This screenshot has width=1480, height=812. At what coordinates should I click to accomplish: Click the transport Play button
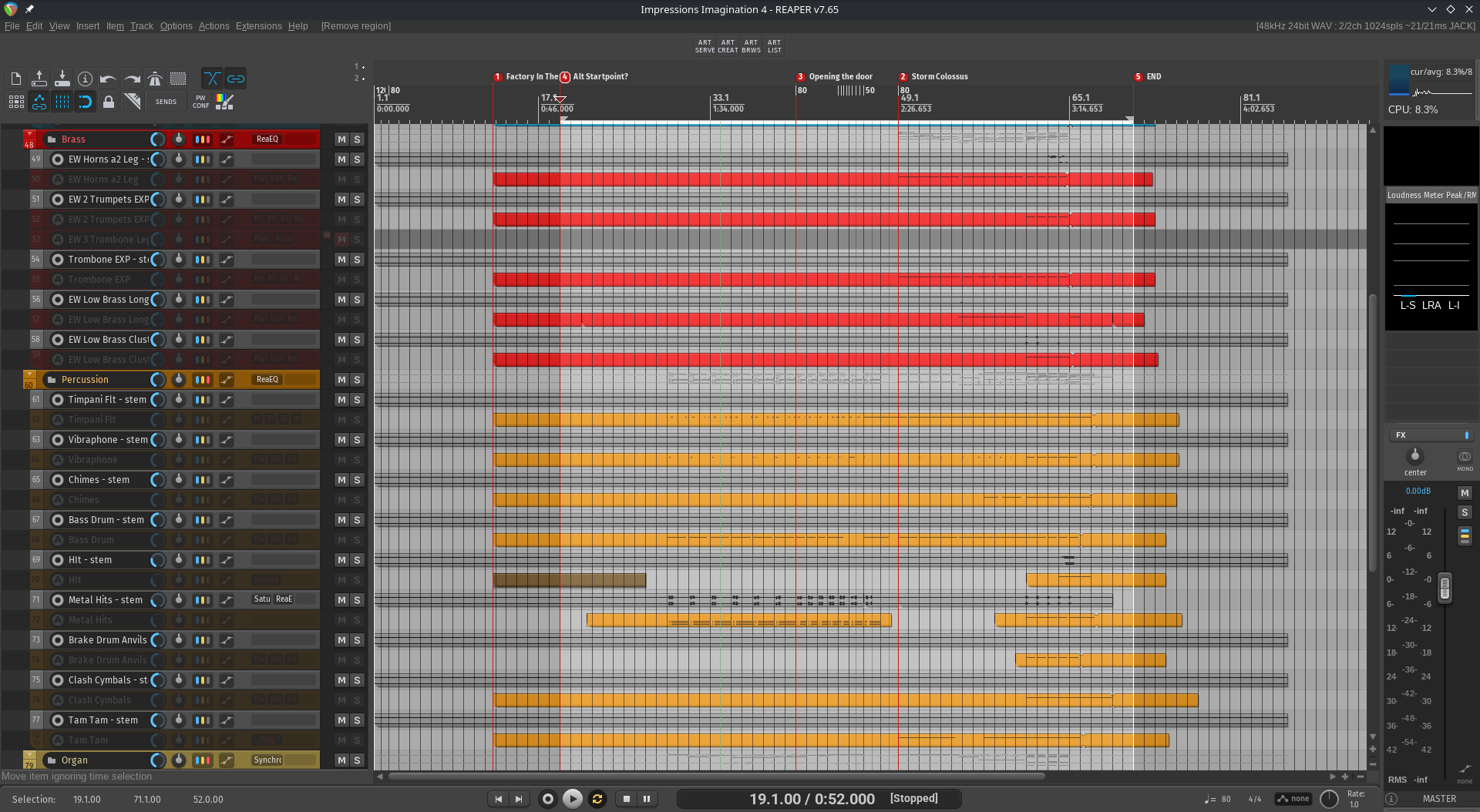(x=573, y=799)
